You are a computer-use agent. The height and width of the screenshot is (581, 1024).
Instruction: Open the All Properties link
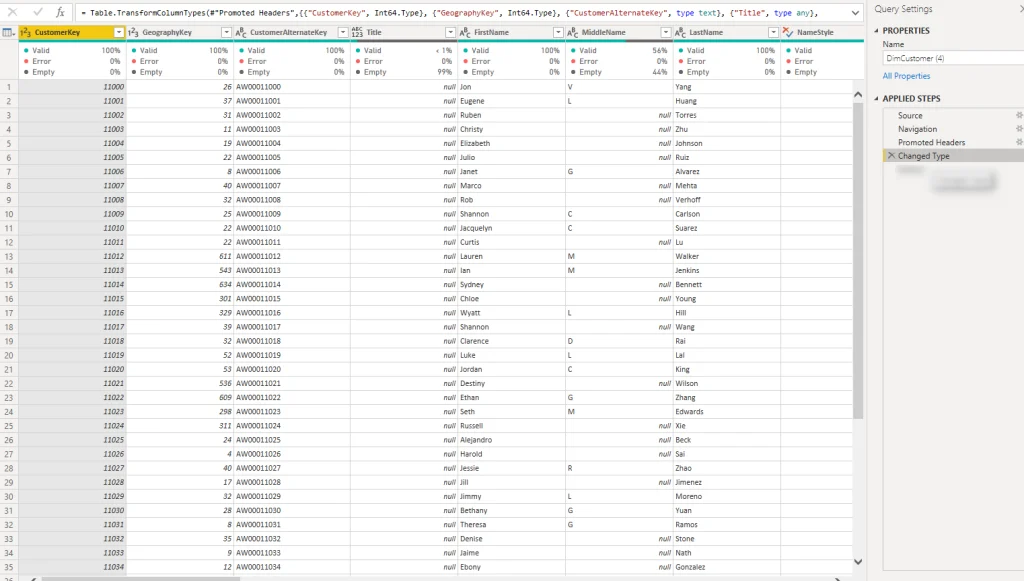[x=906, y=76]
